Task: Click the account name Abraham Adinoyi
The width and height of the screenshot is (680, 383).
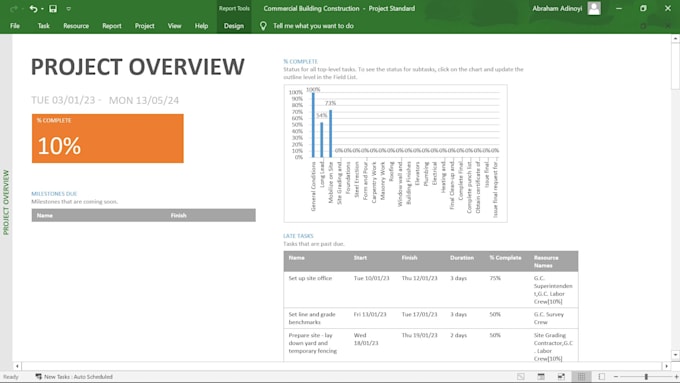Action: (557, 8)
